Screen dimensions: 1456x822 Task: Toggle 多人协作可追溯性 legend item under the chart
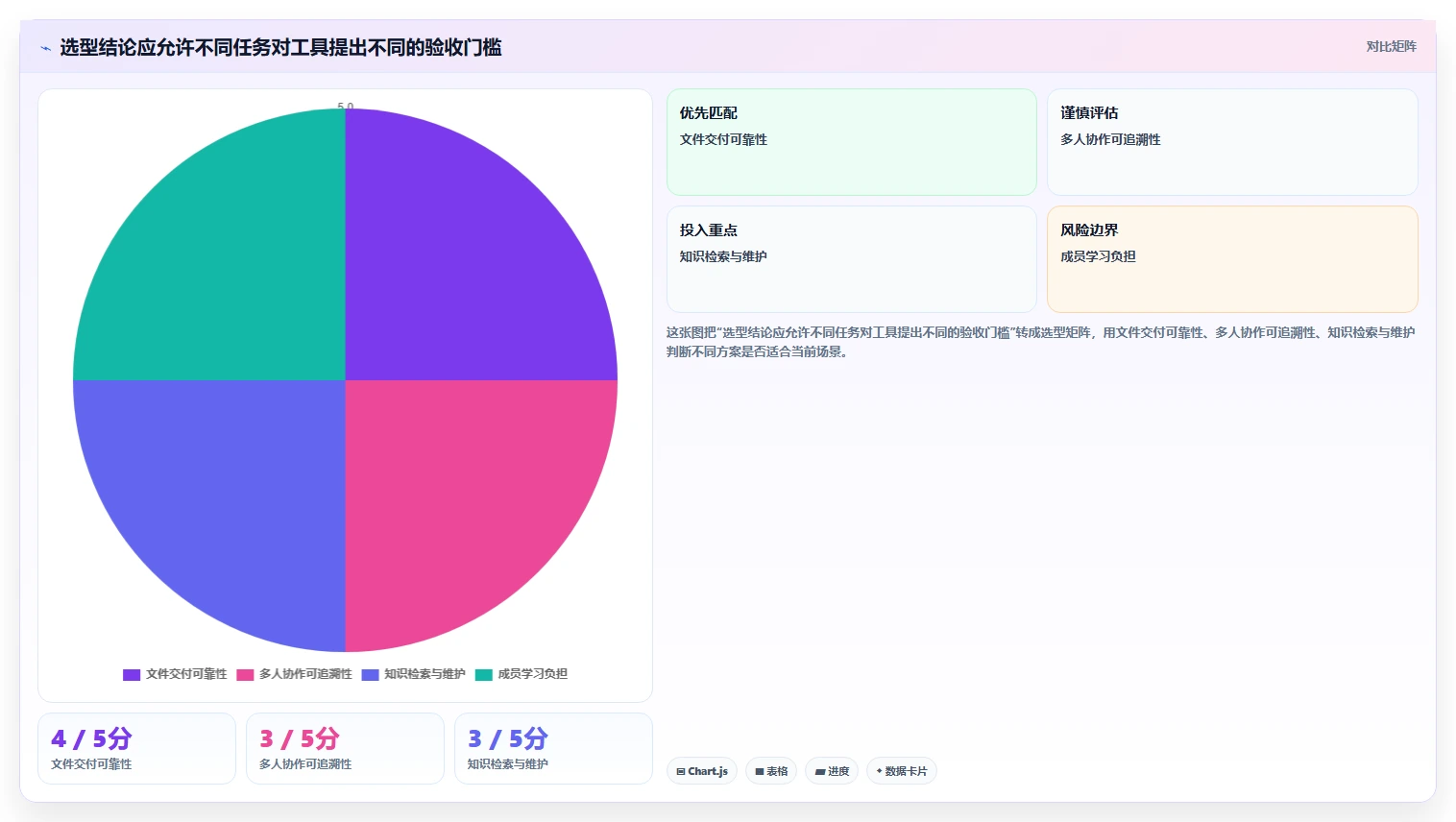[294, 674]
